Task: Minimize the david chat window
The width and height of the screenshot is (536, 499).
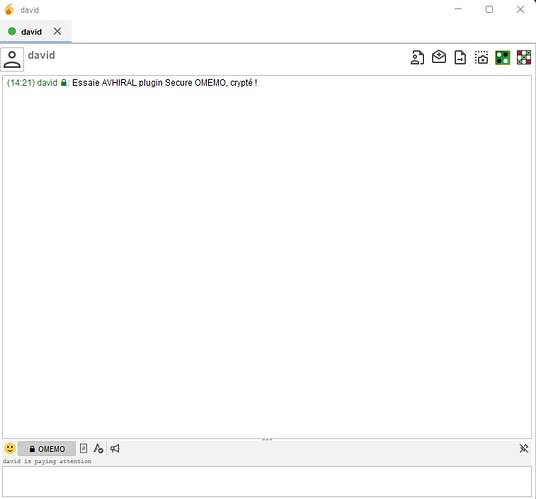Action: click(458, 9)
